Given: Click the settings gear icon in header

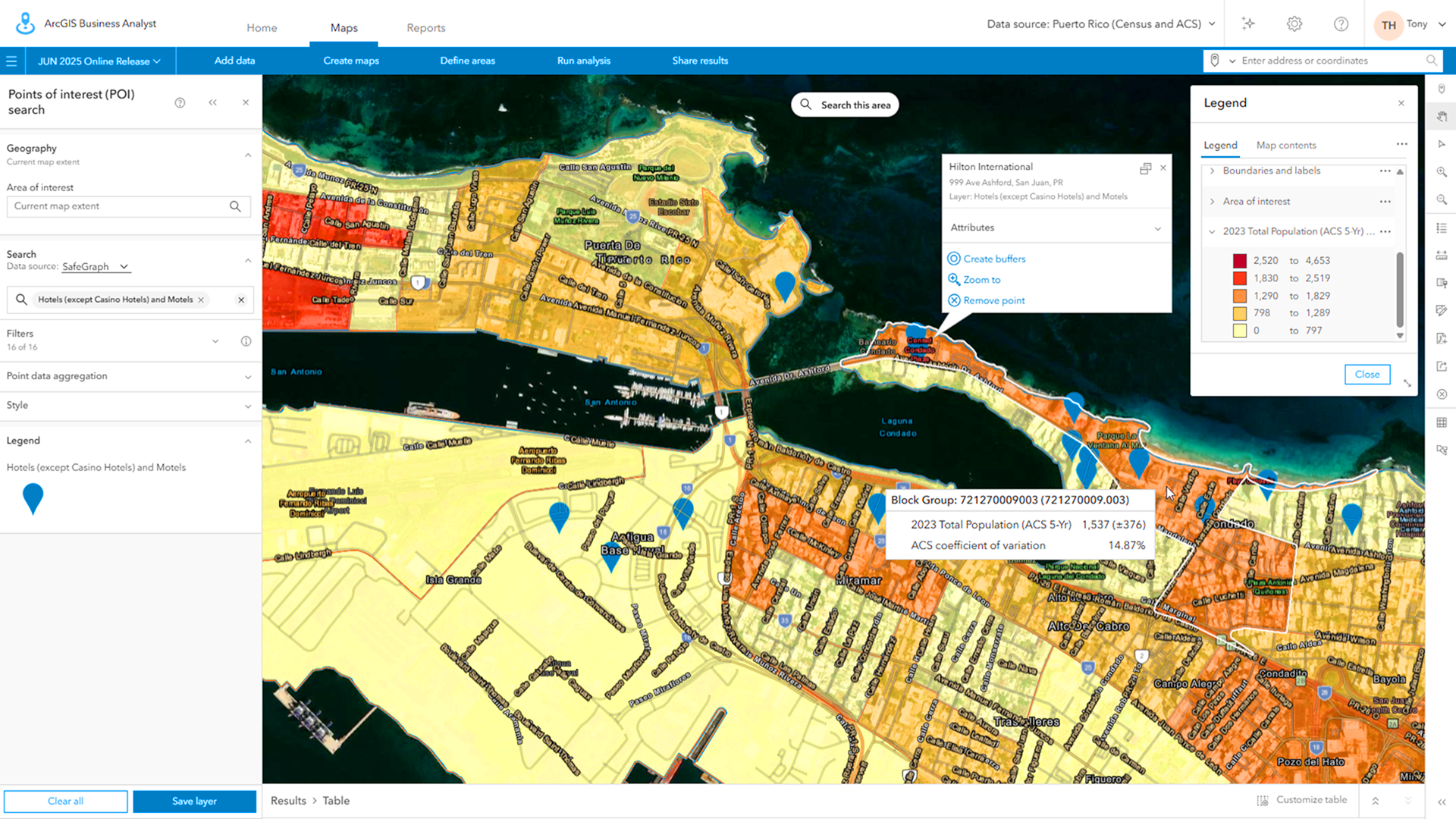Looking at the screenshot, I should tap(1294, 24).
